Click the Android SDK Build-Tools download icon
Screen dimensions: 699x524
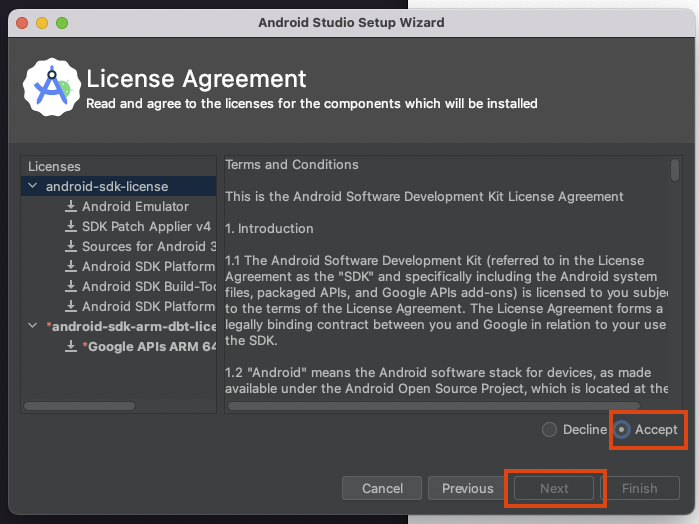70,286
